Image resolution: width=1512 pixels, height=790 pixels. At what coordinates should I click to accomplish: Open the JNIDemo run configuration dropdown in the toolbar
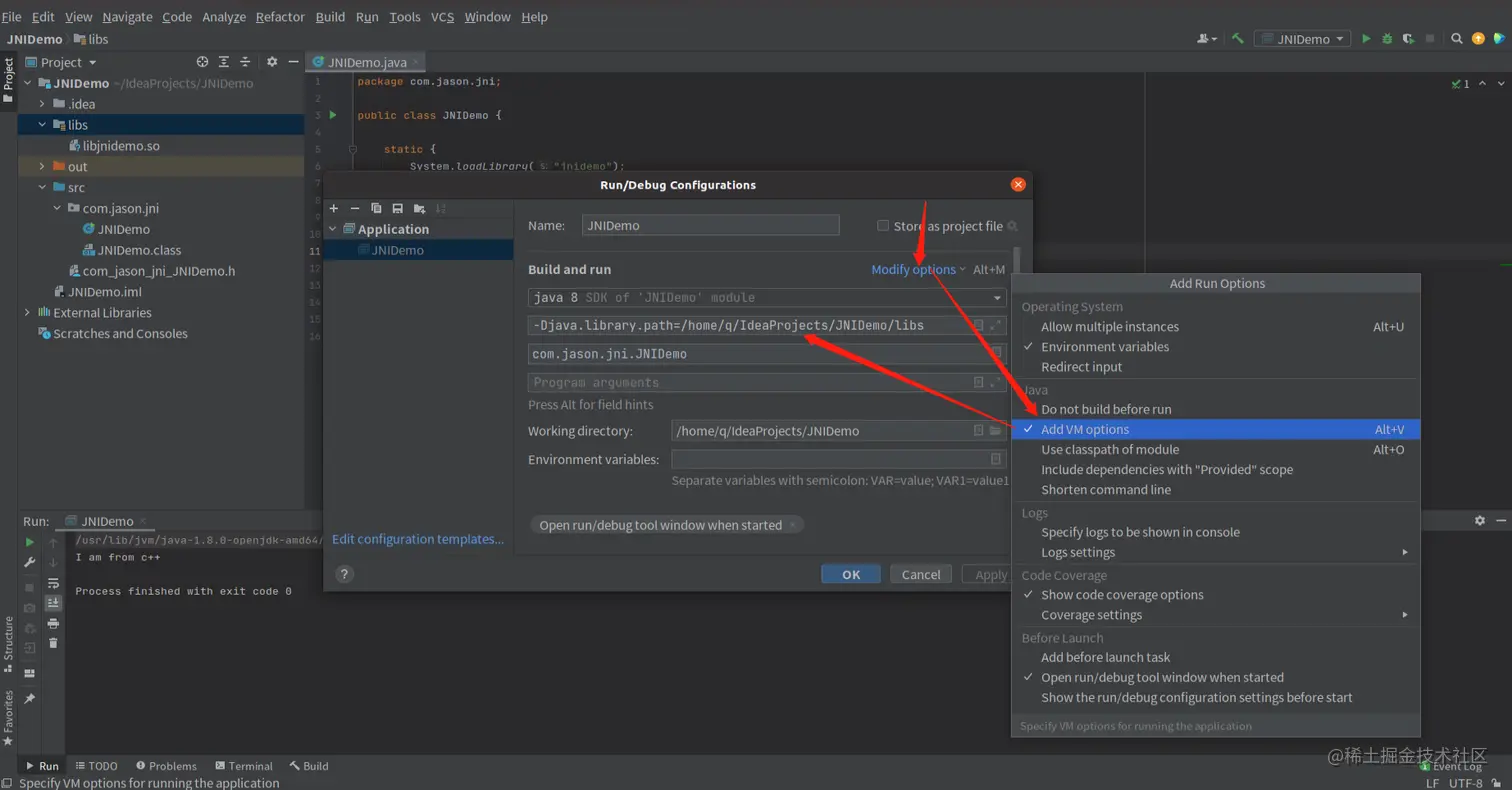[x=1303, y=39]
